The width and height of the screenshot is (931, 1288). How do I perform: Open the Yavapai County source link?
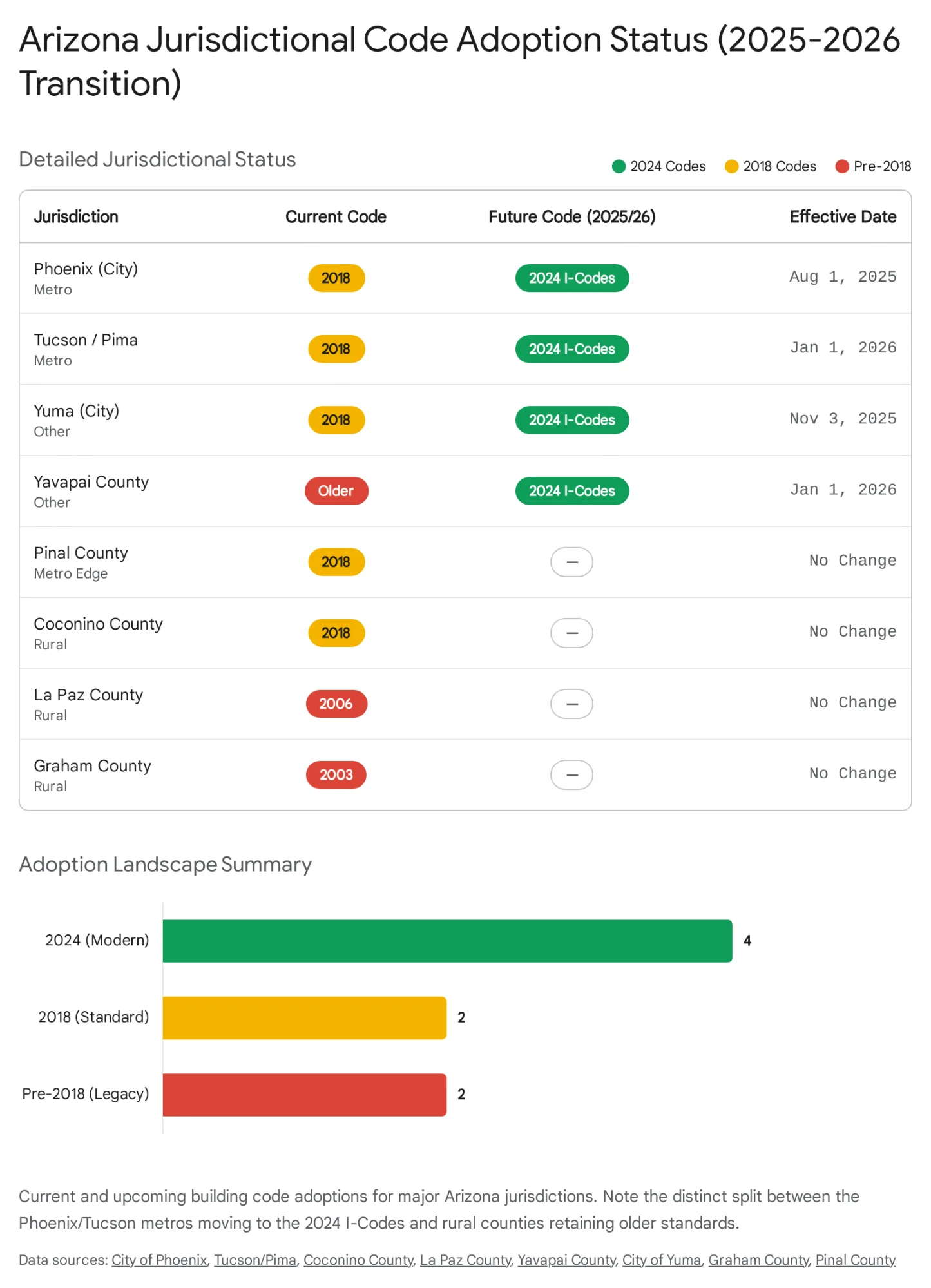click(x=566, y=1260)
